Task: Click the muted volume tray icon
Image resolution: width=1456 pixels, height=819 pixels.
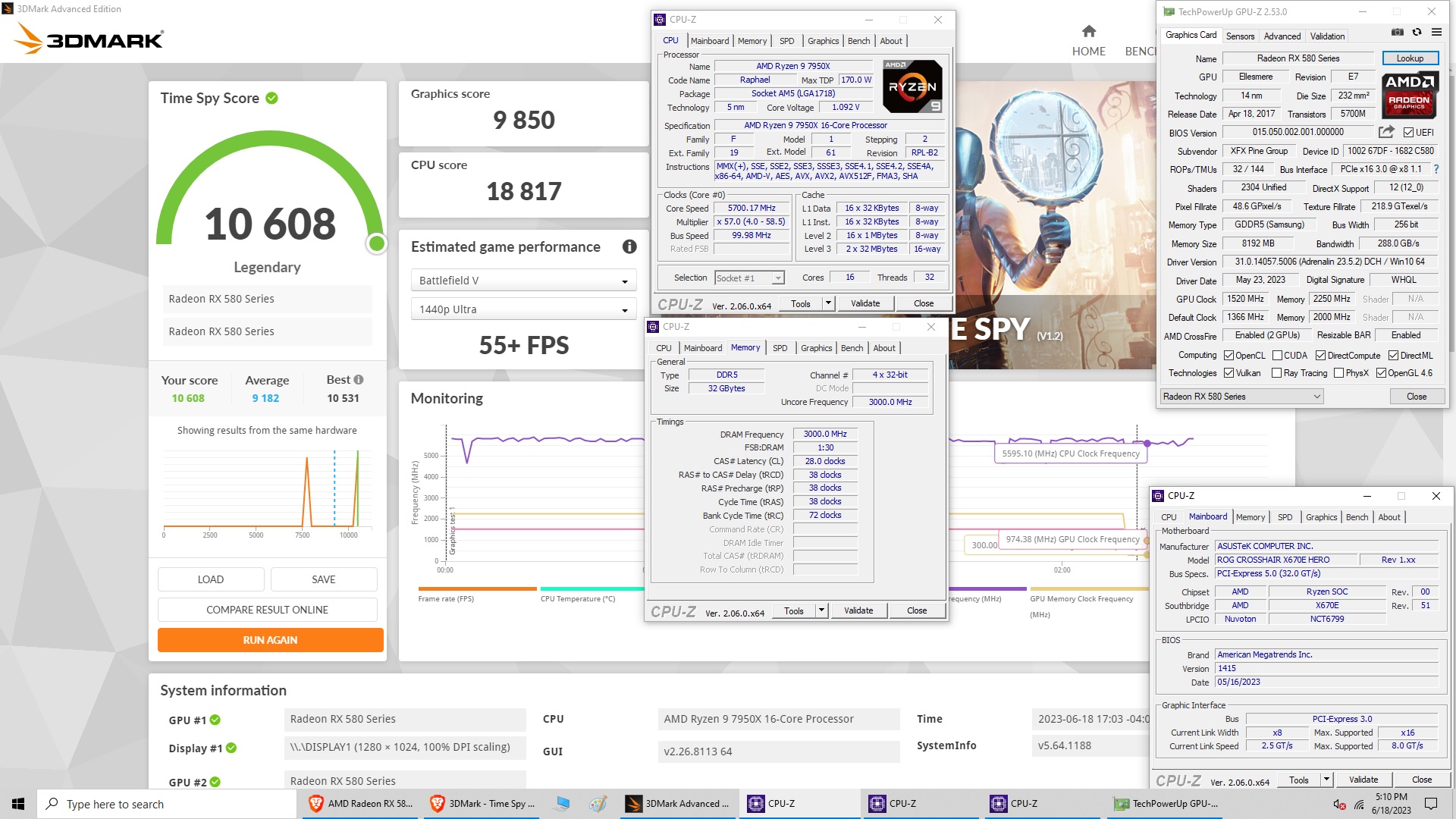Action: [1339, 804]
